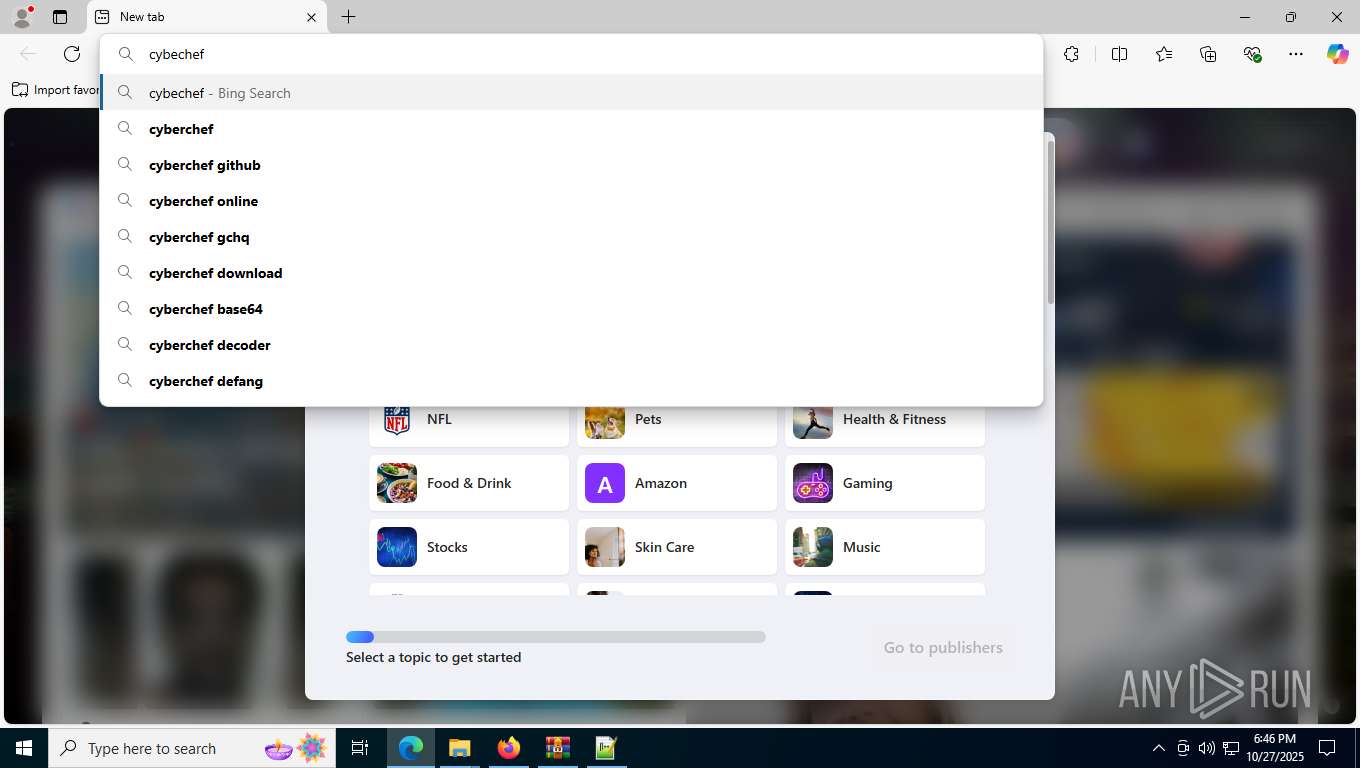Choose cybechef Bing Search suggestion
Viewport: 1360px width, 768px height.
point(571,93)
